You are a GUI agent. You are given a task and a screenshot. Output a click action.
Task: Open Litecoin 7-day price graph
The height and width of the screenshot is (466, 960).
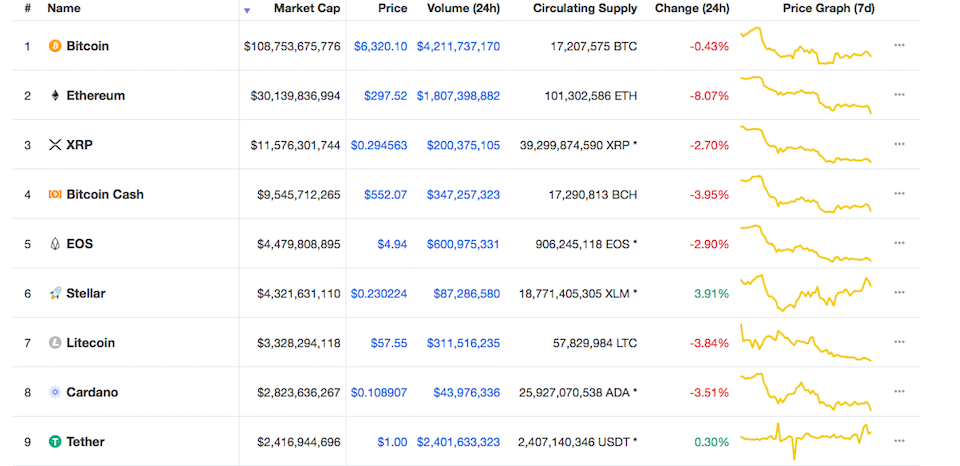point(806,342)
